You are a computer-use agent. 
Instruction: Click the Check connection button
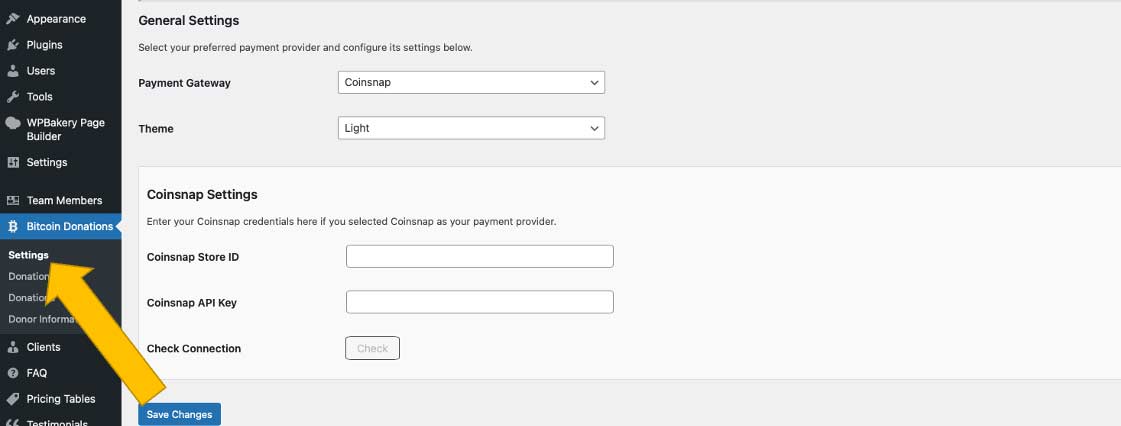[x=372, y=348]
